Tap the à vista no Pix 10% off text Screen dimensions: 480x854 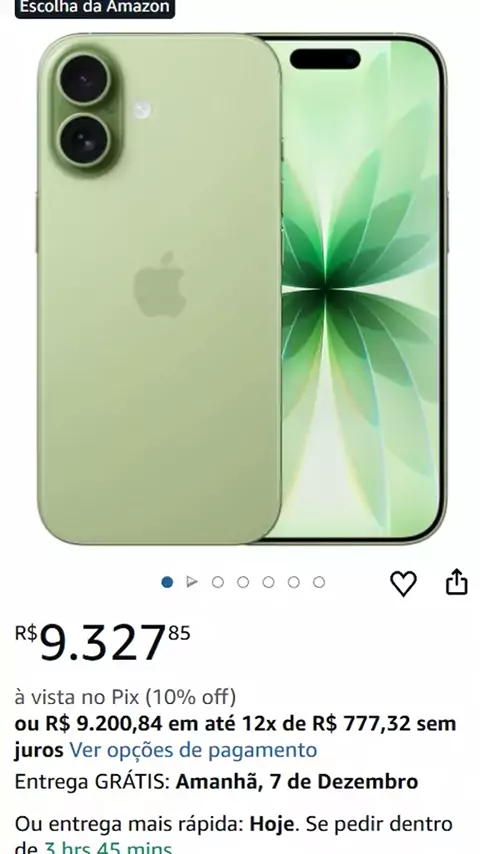coord(125,697)
